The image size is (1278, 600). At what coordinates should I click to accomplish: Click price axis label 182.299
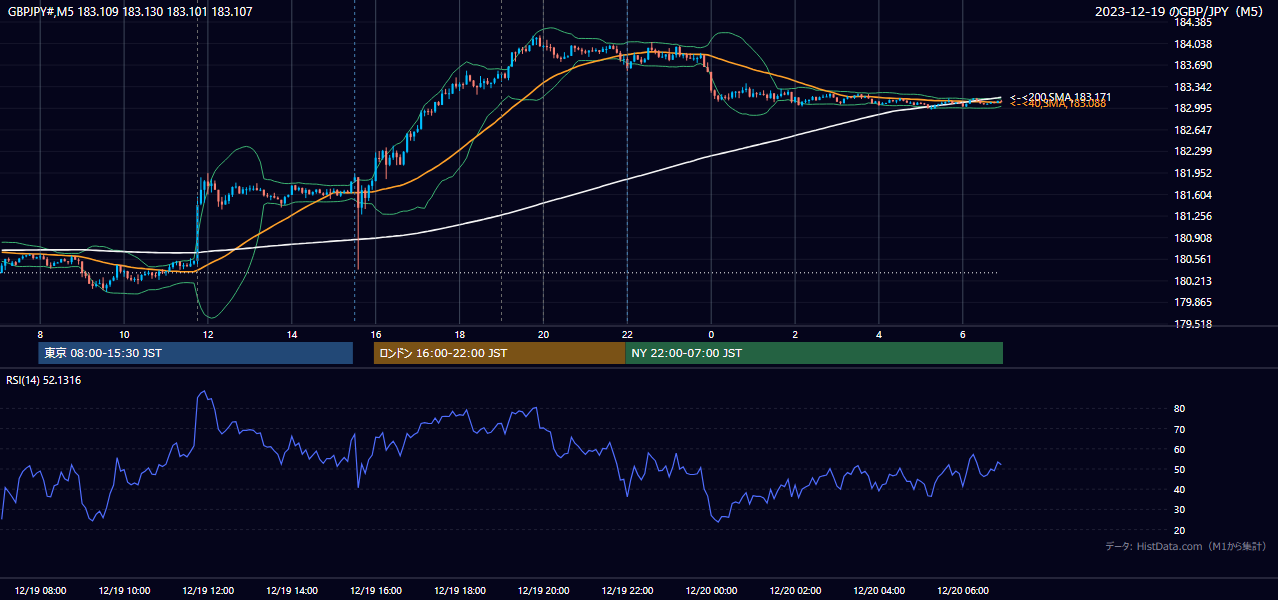[x=1192, y=152]
